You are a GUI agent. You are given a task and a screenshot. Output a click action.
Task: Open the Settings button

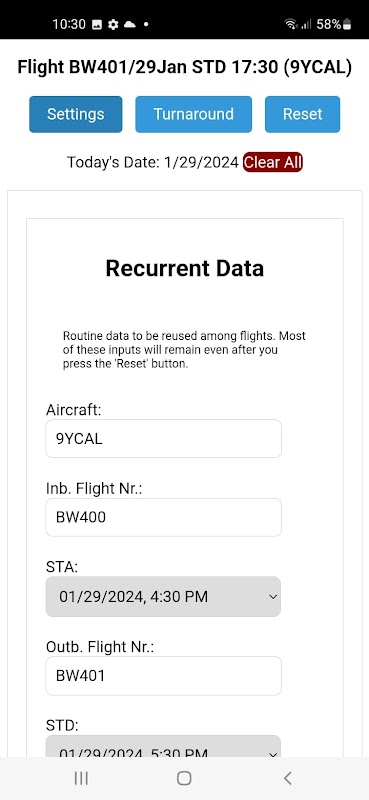coord(76,114)
